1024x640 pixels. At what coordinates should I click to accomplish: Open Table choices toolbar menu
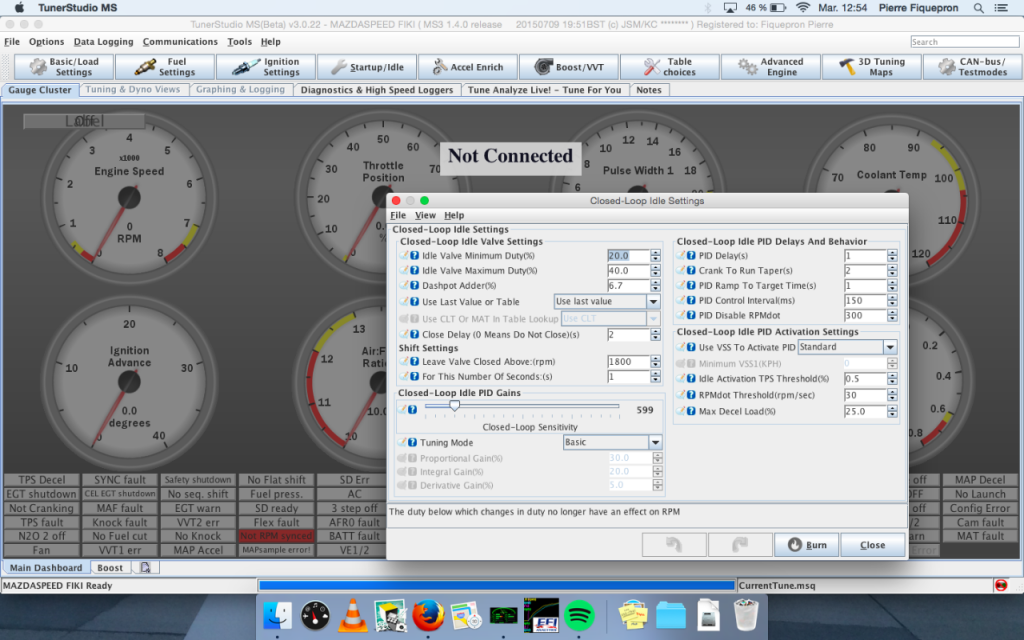(670, 67)
